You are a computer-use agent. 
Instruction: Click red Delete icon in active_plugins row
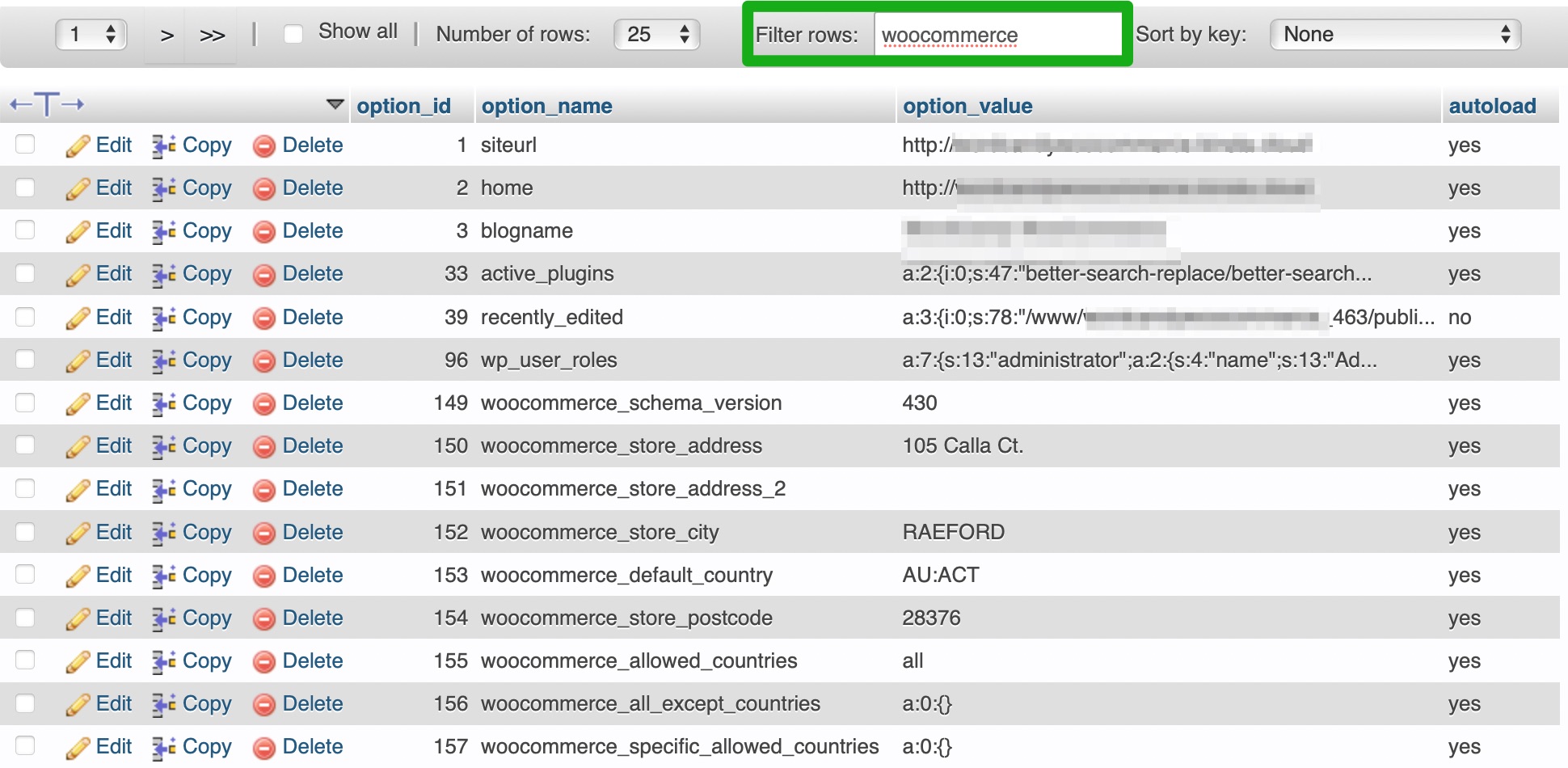point(263,275)
